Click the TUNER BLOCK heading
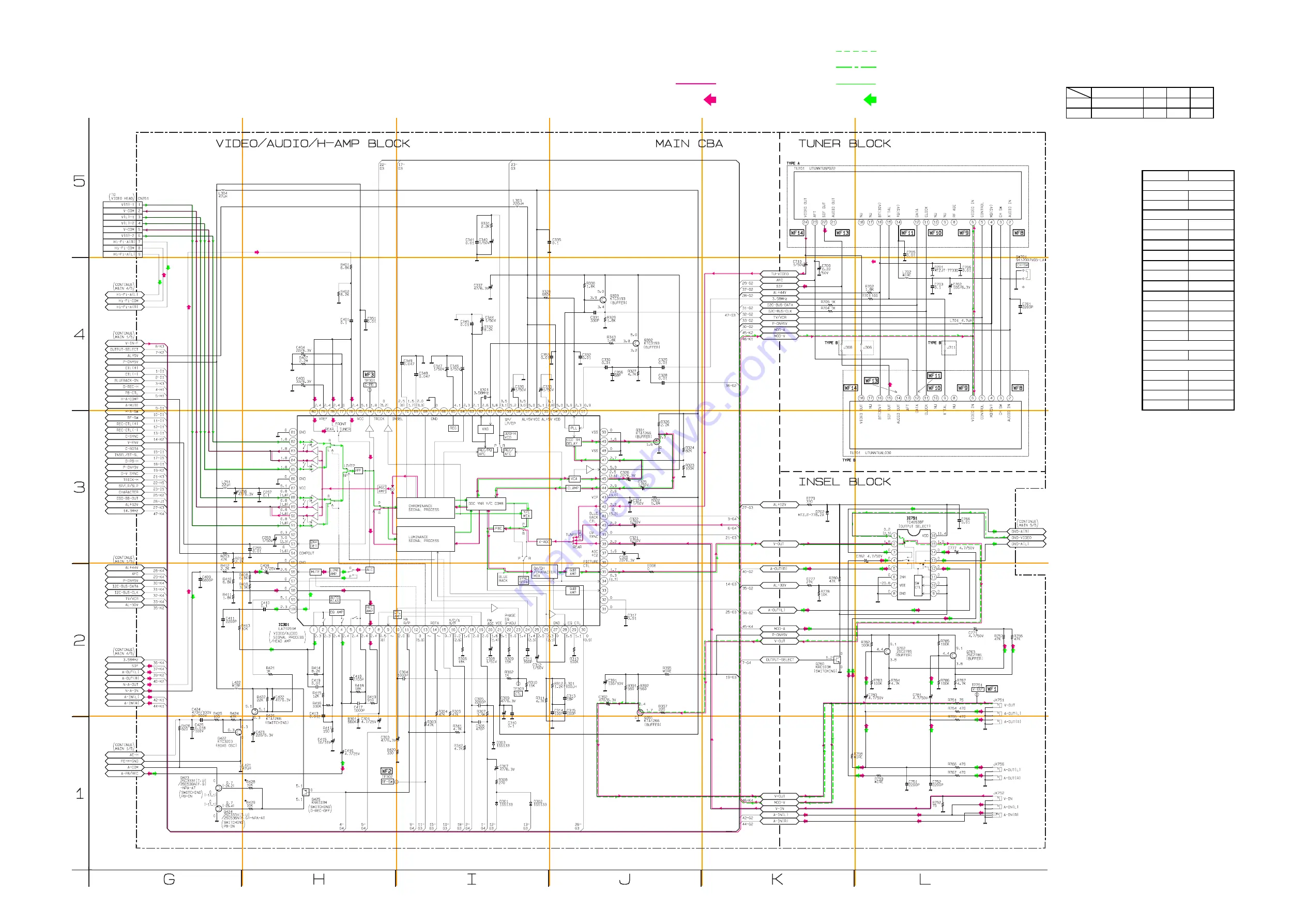This screenshot has height=924, width=1306. point(844,143)
